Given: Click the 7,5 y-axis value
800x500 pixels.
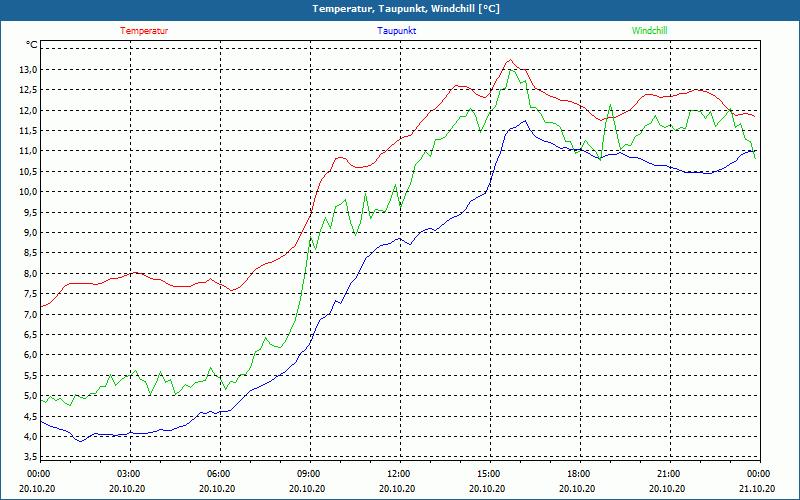Looking at the screenshot, I should click(x=31, y=294).
